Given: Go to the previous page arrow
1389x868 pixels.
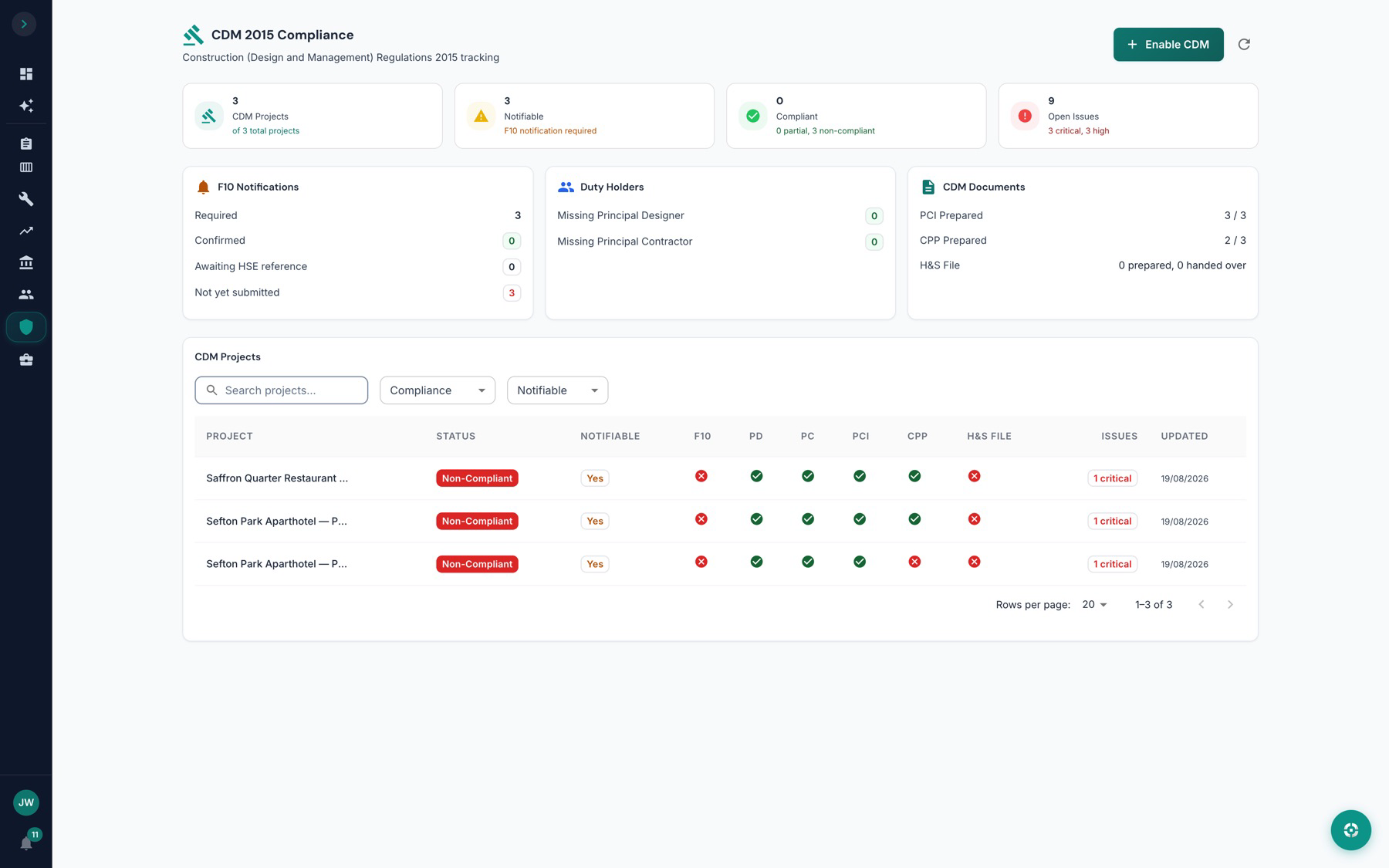Looking at the screenshot, I should pyautogui.click(x=1201, y=604).
